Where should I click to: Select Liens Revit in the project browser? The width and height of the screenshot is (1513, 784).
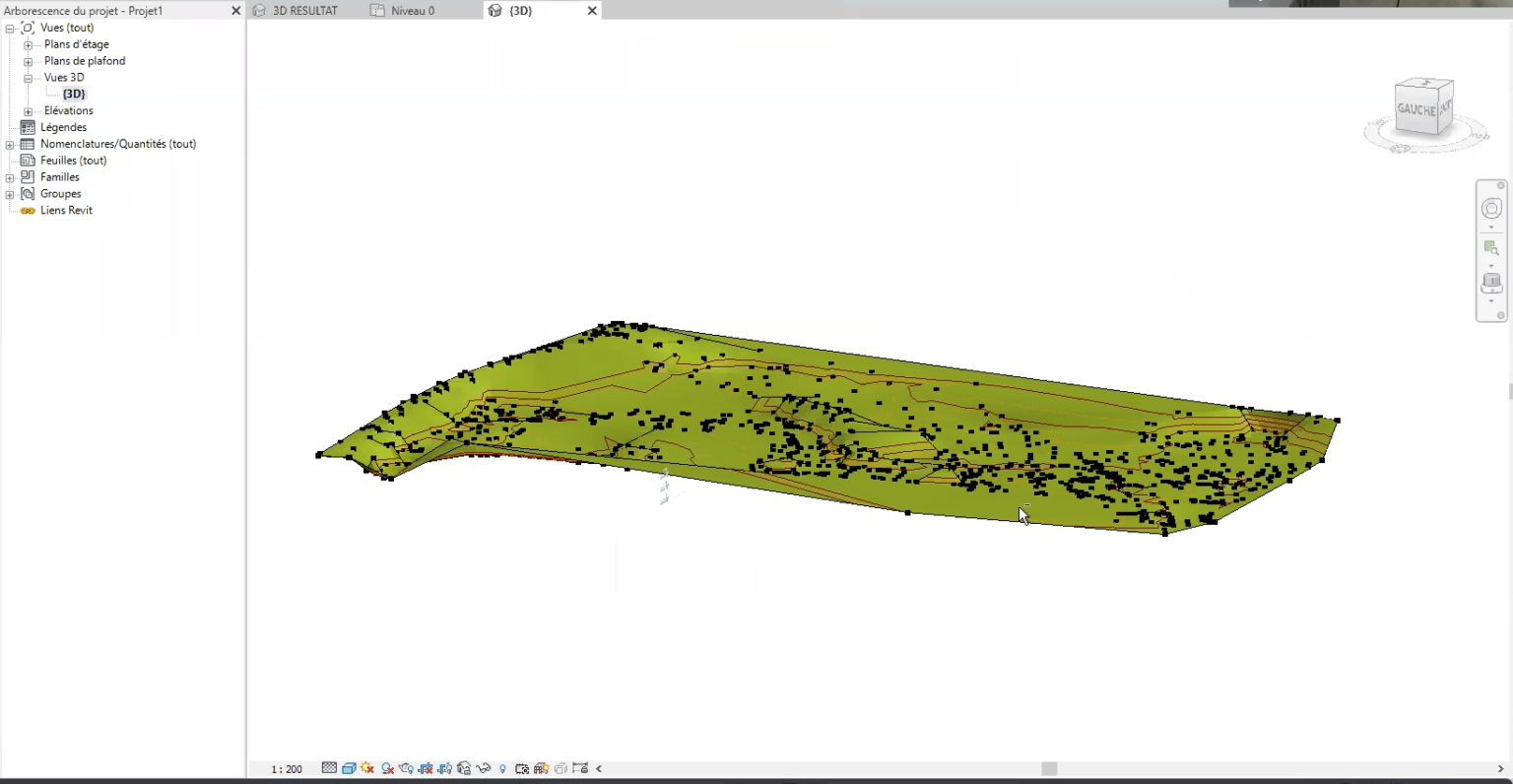coord(66,211)
